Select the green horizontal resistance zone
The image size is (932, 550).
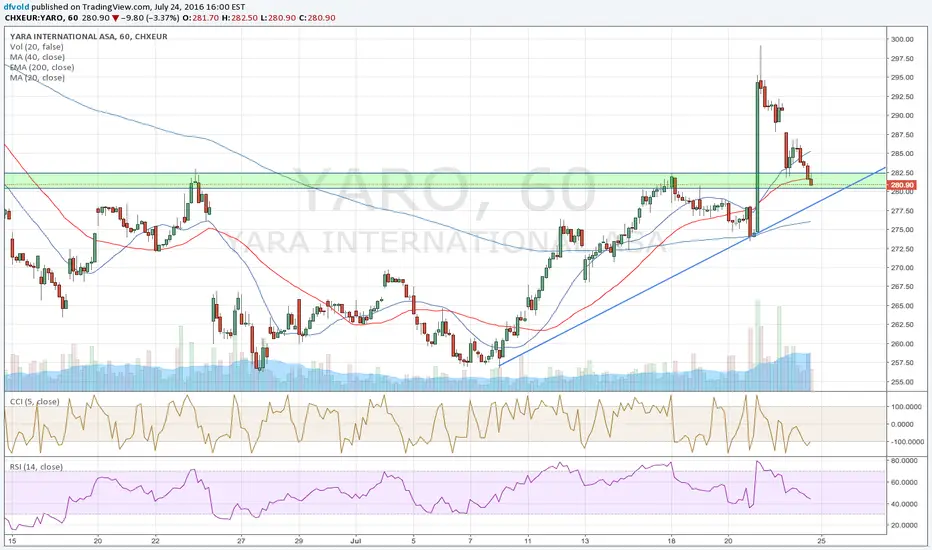[445, 181]
